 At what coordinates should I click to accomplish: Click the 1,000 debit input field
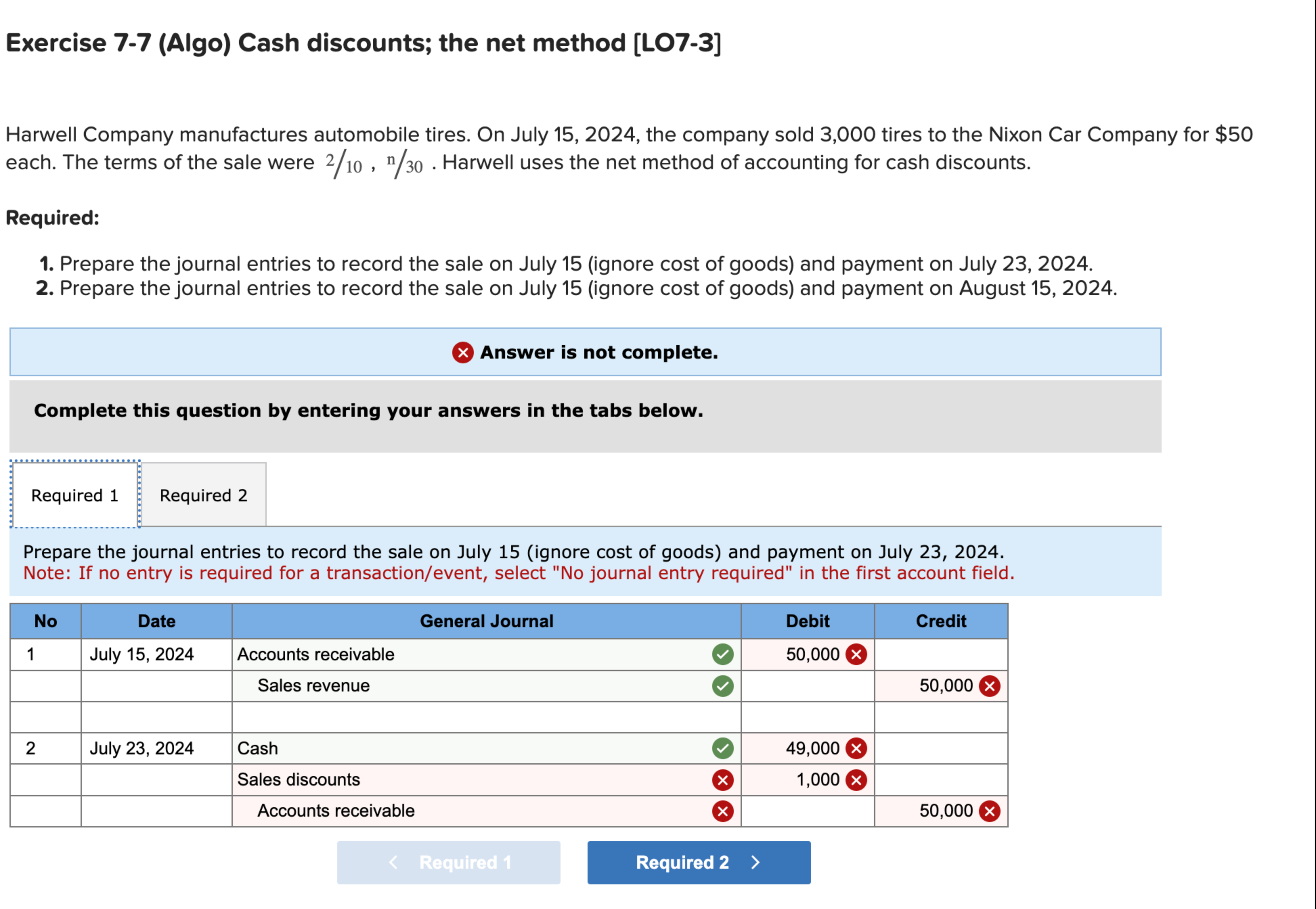pos(809,780)
